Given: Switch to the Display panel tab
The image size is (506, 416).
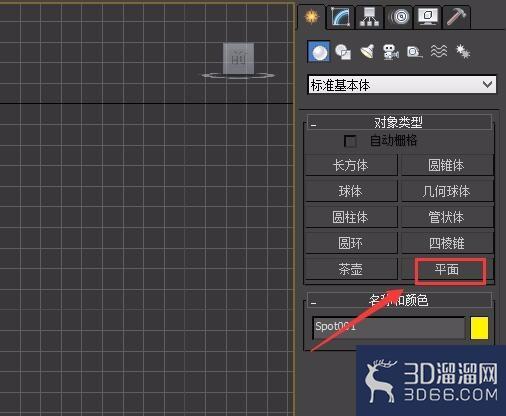Looking at the screenshot, I should (x=428, y=17).
